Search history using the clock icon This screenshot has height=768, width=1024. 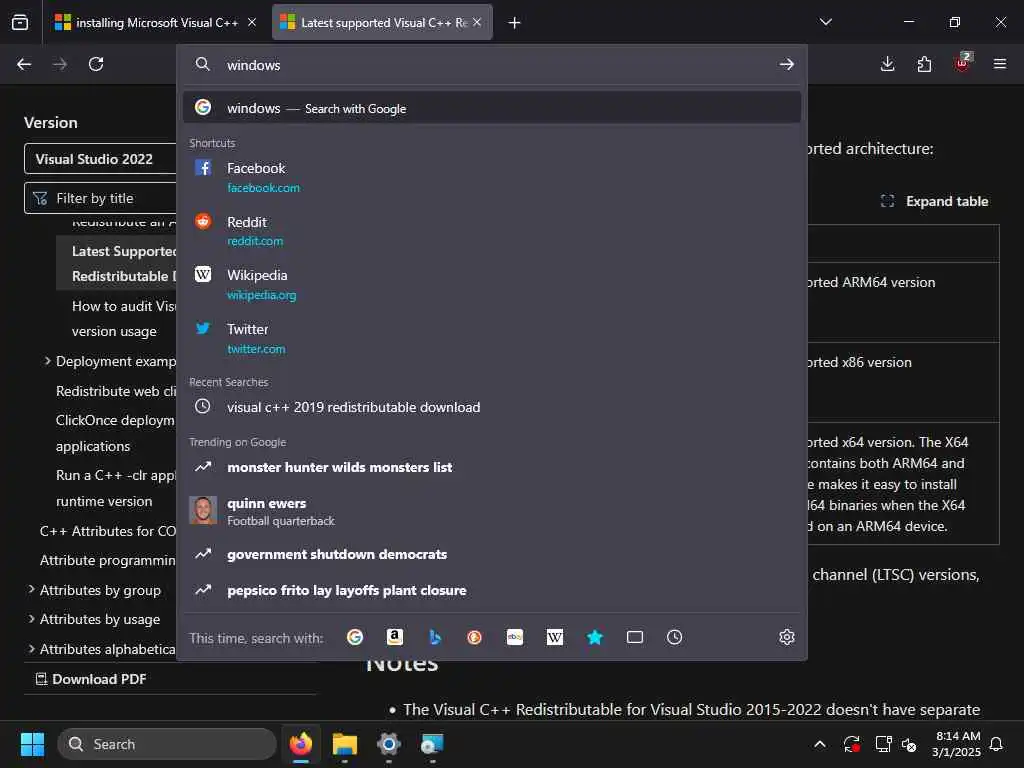[x=675, y=637]
